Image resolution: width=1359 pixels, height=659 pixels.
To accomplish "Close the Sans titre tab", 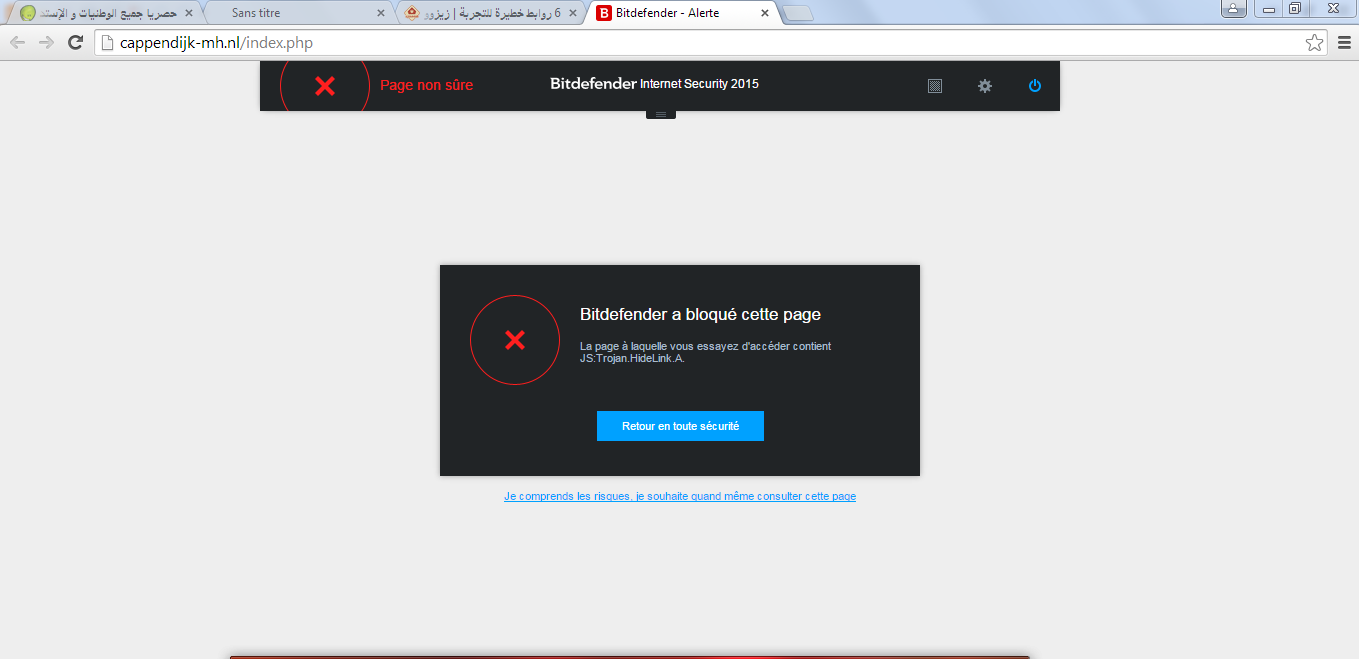I will pos(380,13).
